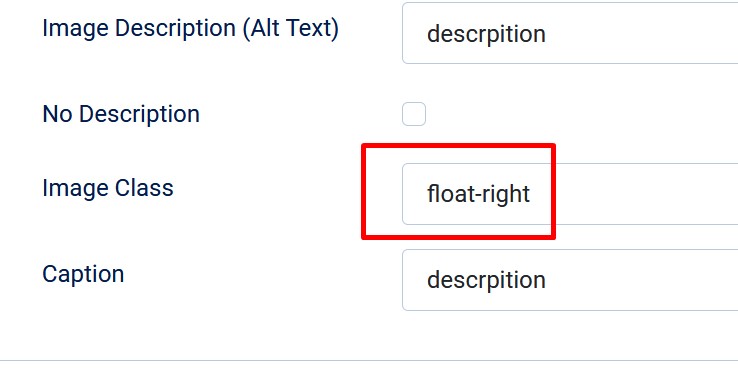
Task: Click the red highlight border around Image Class
Action: (458, 146)
